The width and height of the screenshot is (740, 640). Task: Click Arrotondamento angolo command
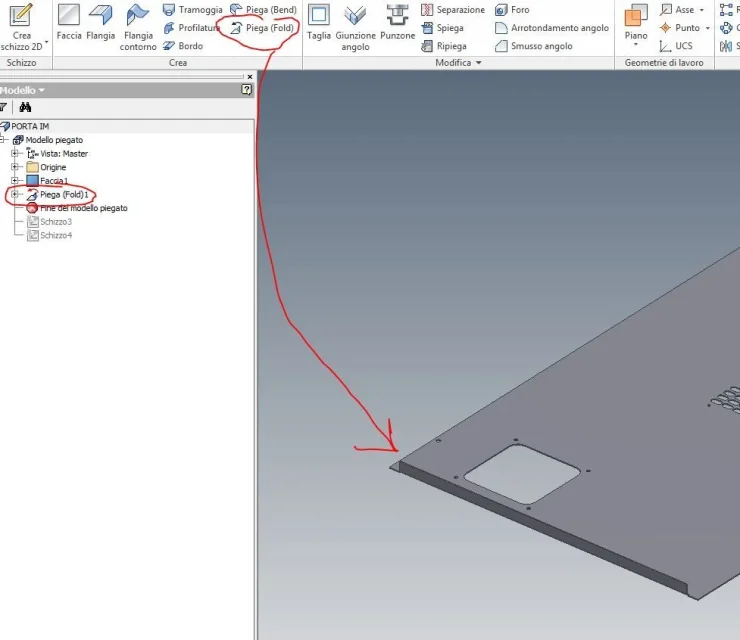pos(552,28)
